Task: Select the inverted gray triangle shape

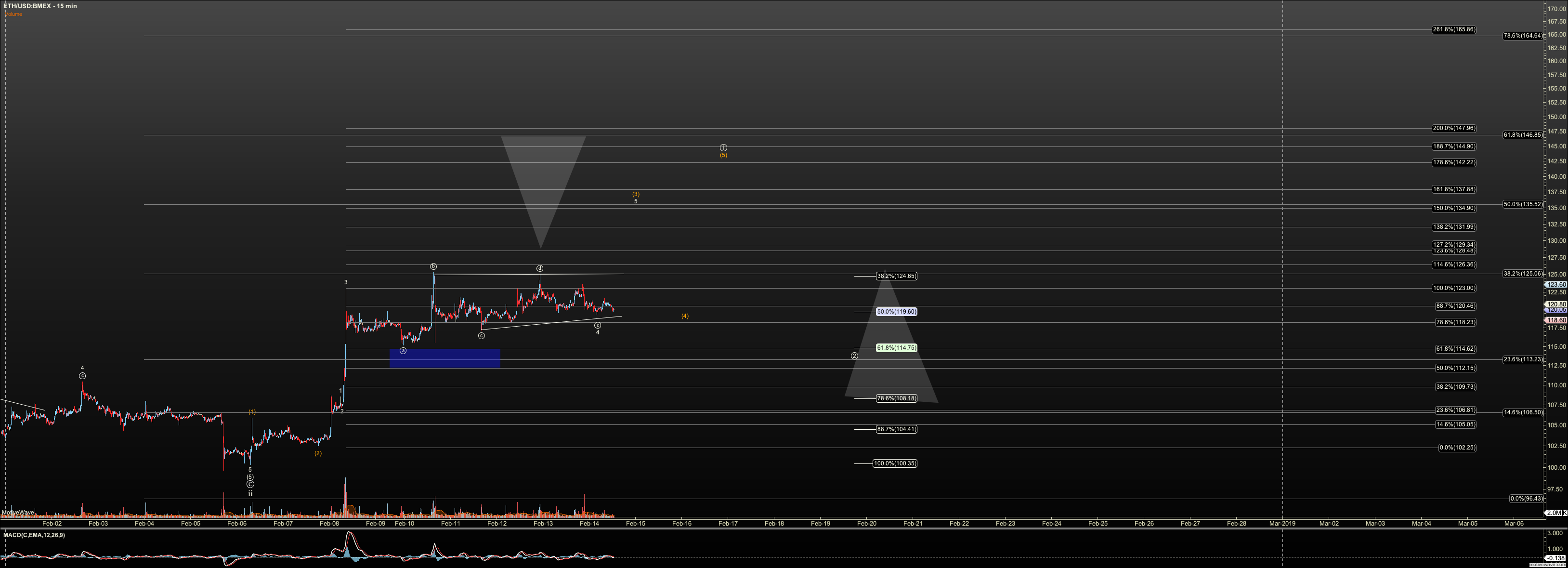Action: pyautogui.click(x=542, y=176)
